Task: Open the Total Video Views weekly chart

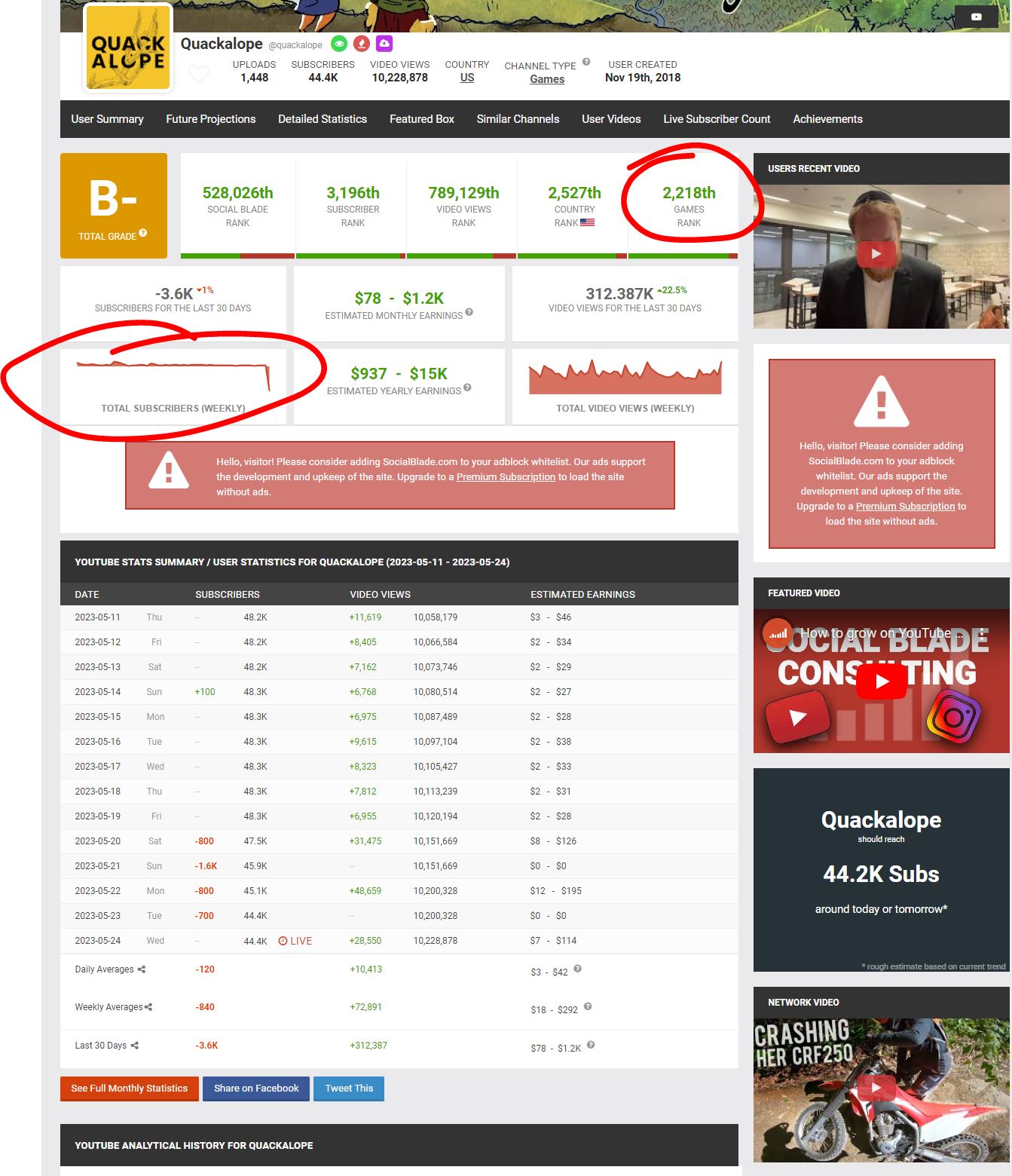Action: click(625, 376)
